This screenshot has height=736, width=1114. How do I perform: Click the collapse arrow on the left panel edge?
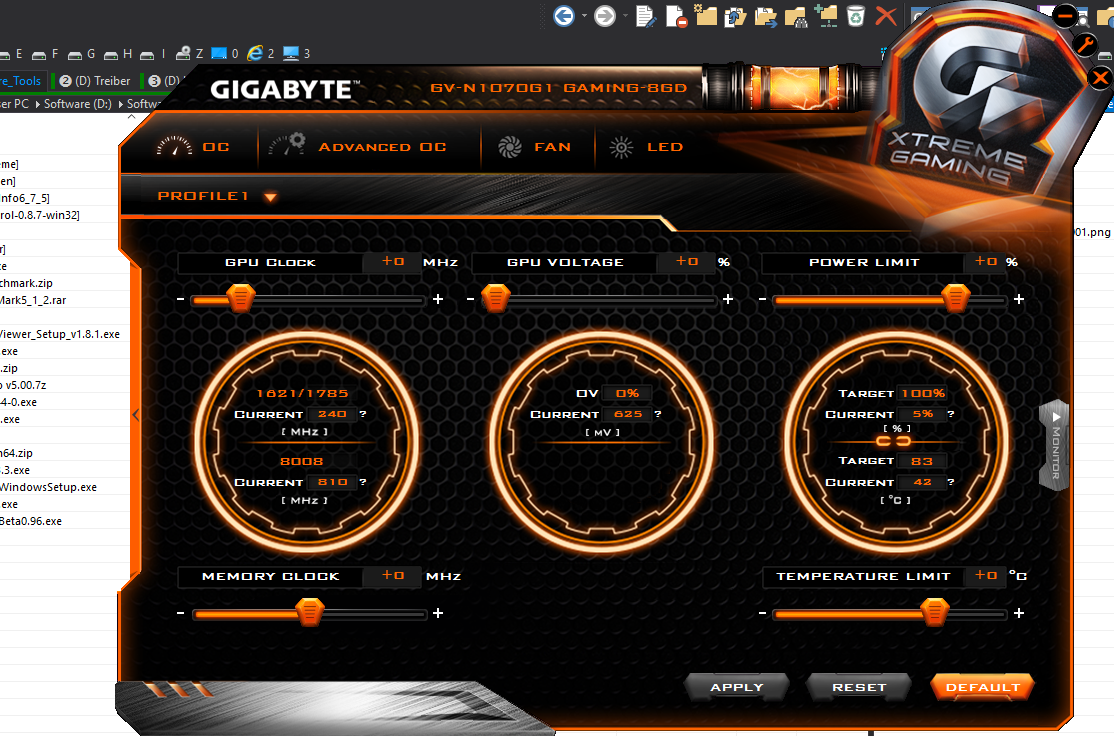tap(136, 415)
